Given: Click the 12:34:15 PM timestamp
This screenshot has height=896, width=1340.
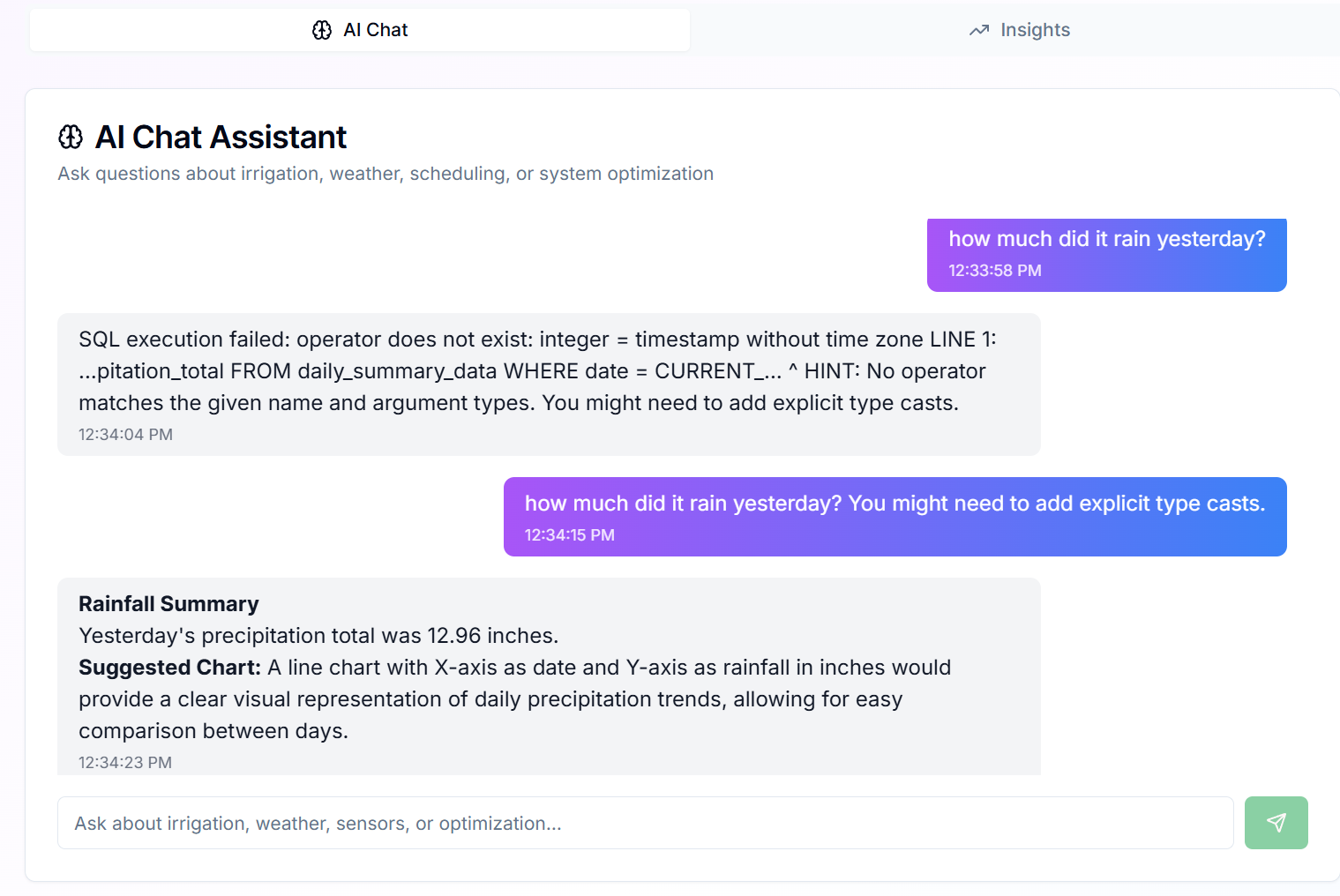Looking at the screenshot, I should point(570,535).
